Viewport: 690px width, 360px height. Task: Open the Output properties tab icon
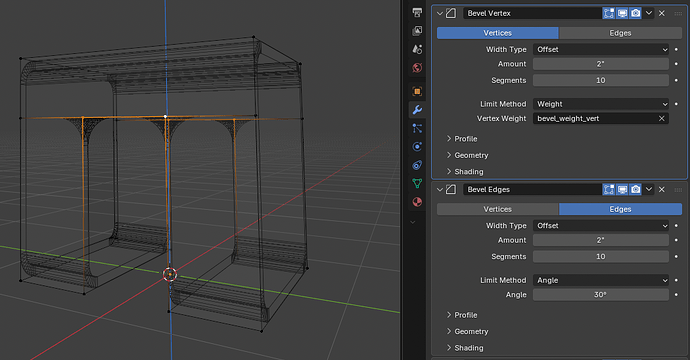click(x=417, y=12)
